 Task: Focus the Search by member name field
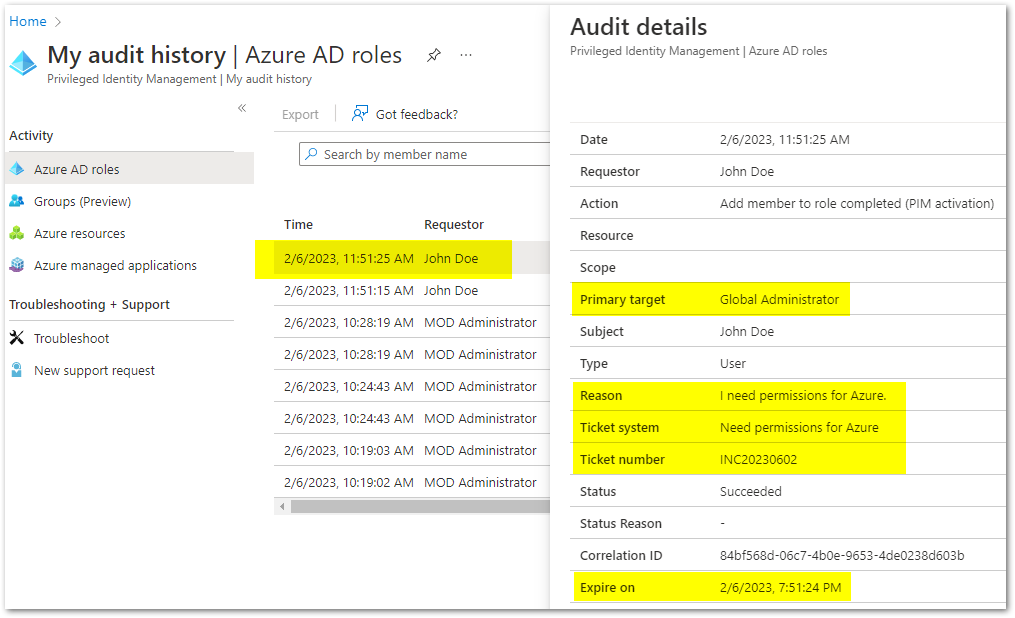[x=425, y=154]
